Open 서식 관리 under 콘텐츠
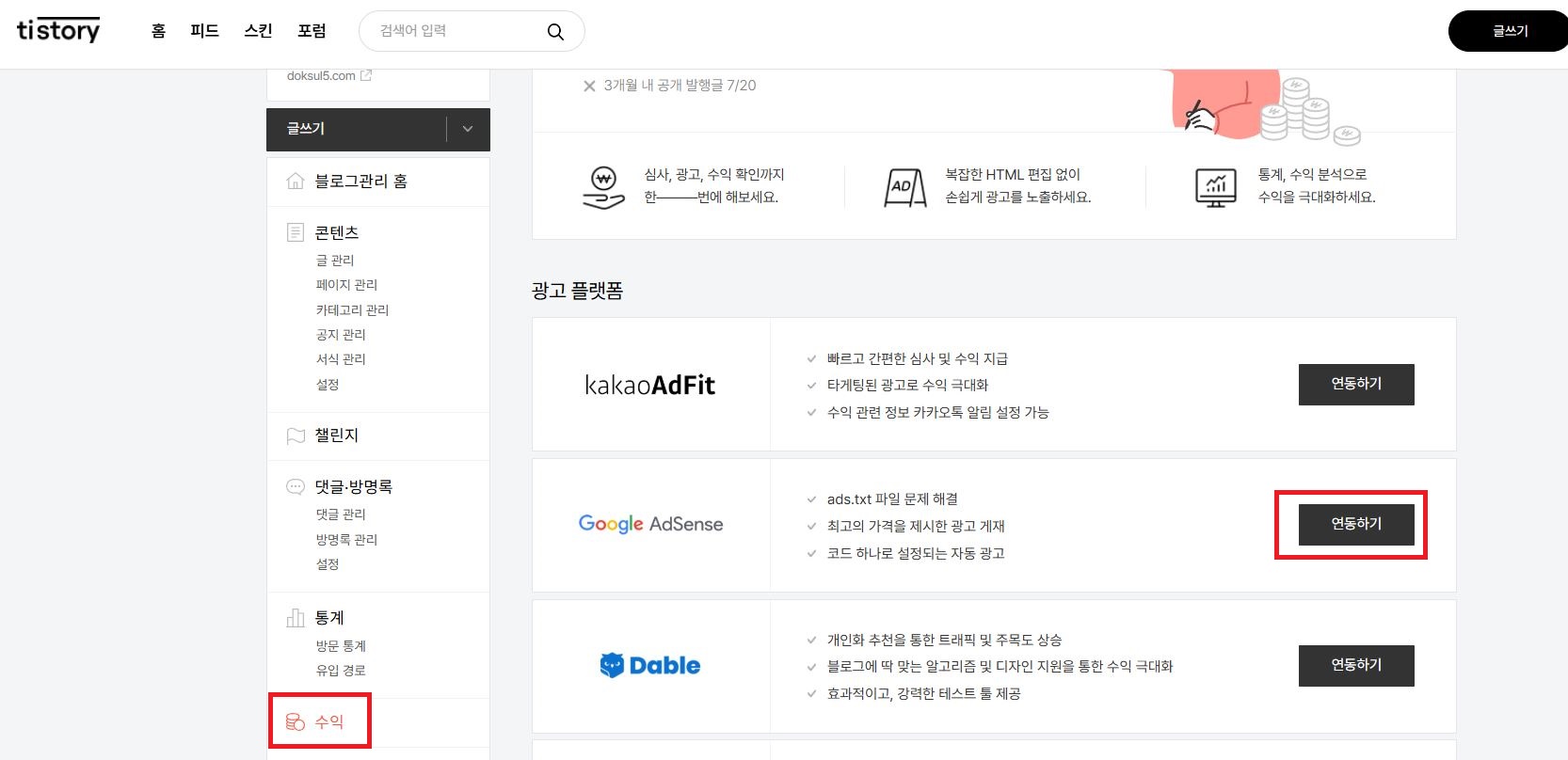This screenshot has height=760, width=1568. point(341,358)
